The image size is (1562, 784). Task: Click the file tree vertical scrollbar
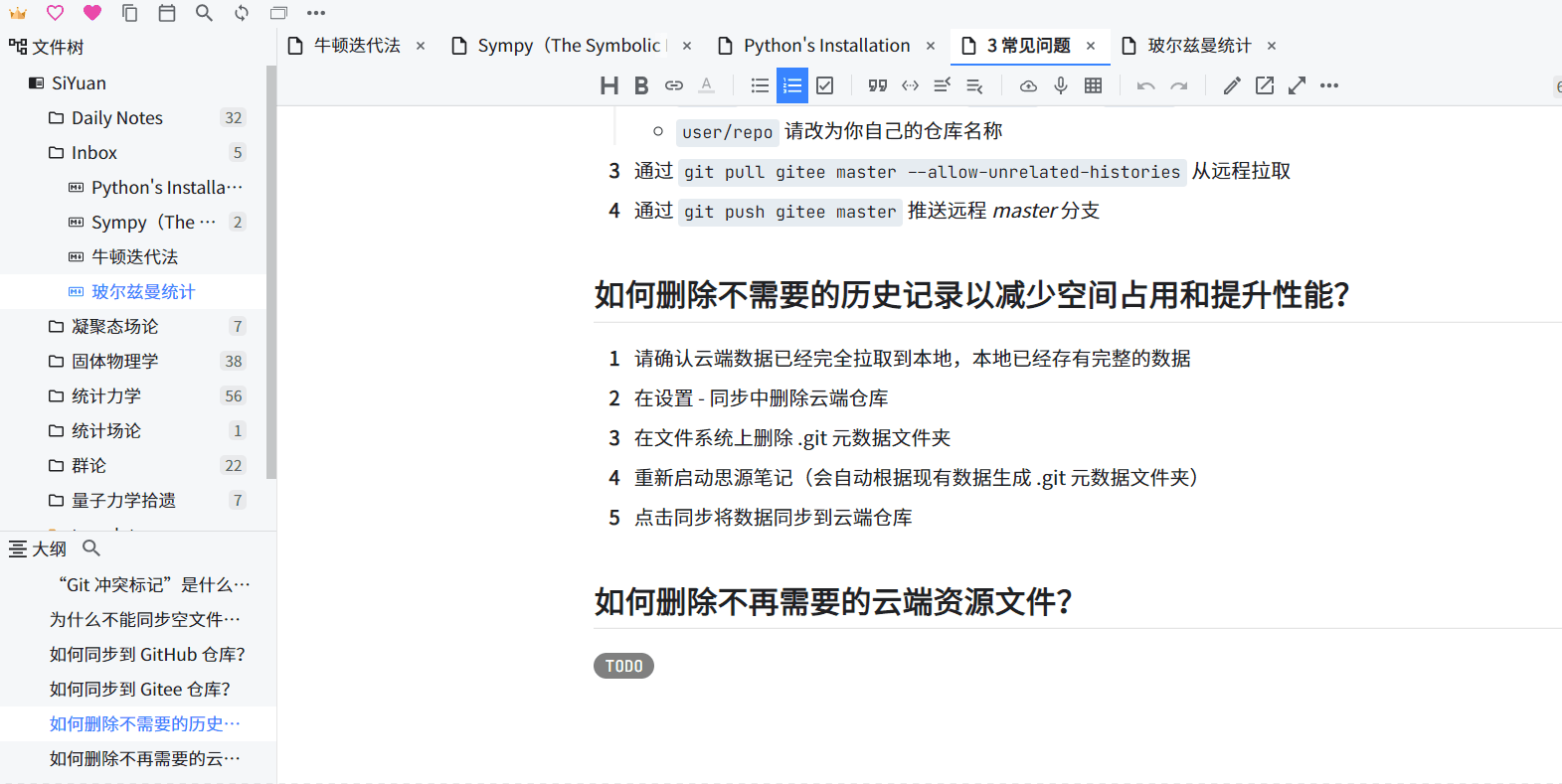pyautogui.click(x=271, y=272)
